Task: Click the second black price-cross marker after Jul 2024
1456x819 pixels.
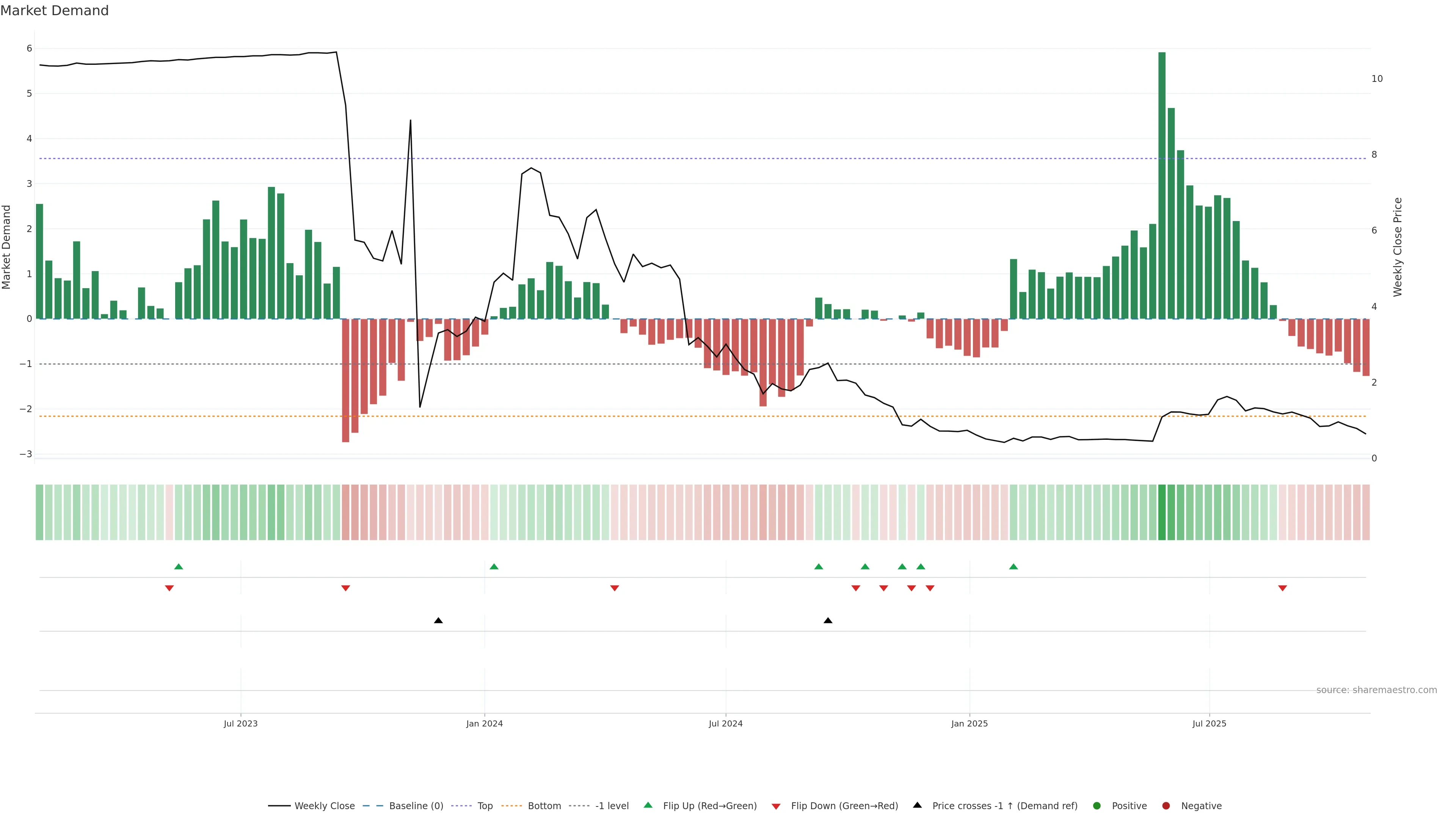Action: point(828,621)
